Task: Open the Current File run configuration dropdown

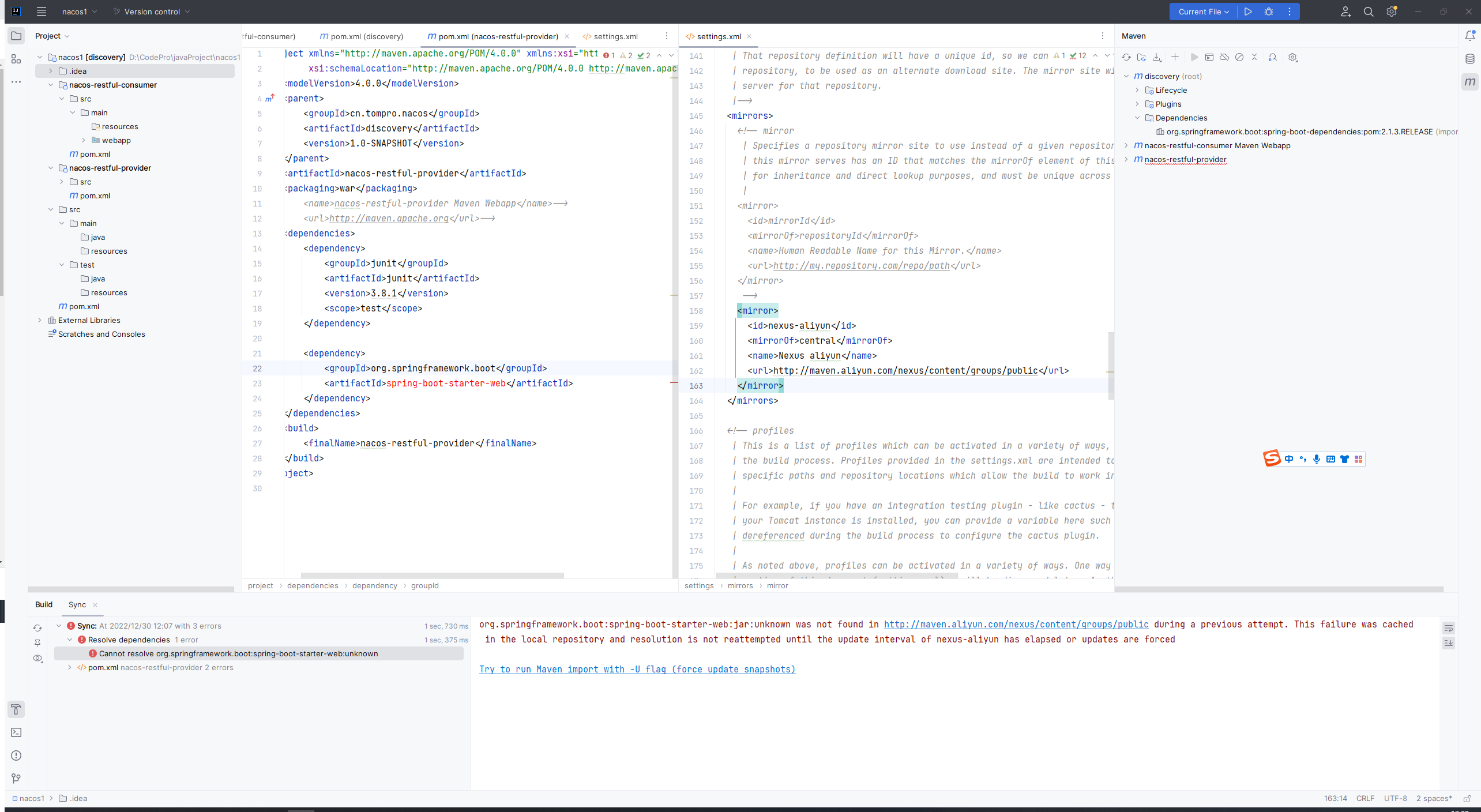Action: point(1203,12)
